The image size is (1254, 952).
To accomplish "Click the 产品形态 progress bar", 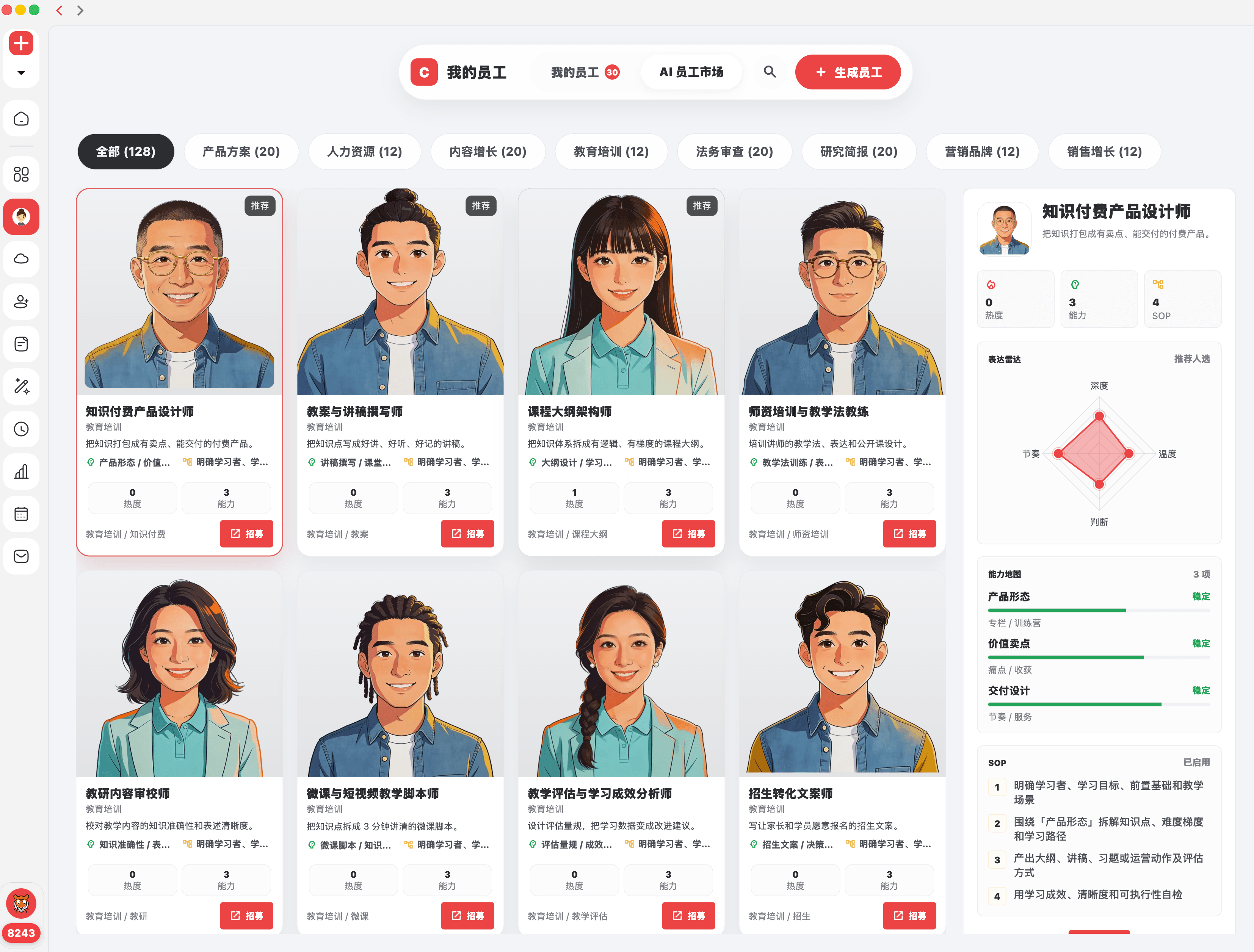I will point(1098,610).
